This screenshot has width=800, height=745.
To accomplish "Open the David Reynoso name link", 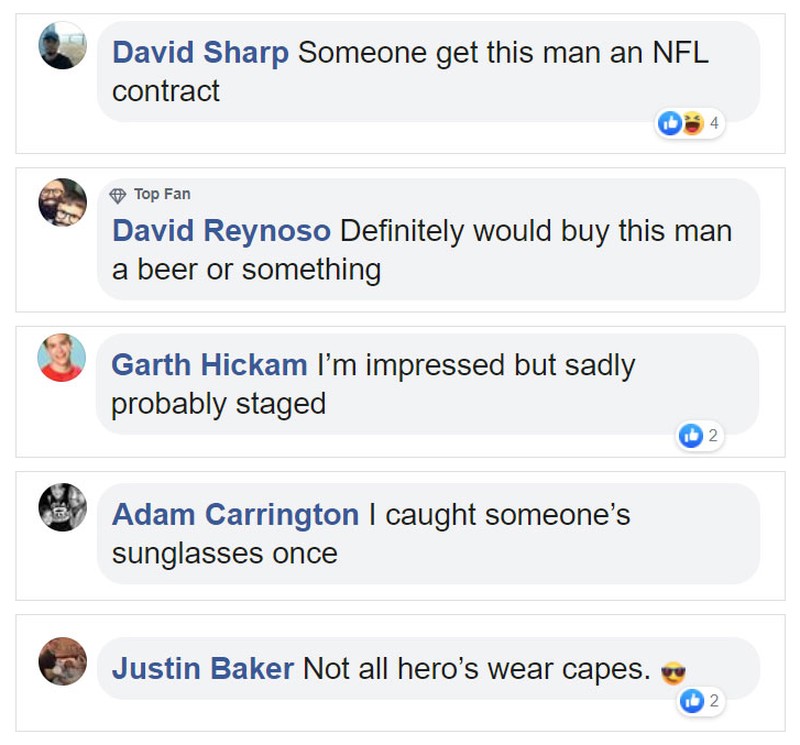I will 221,231.
